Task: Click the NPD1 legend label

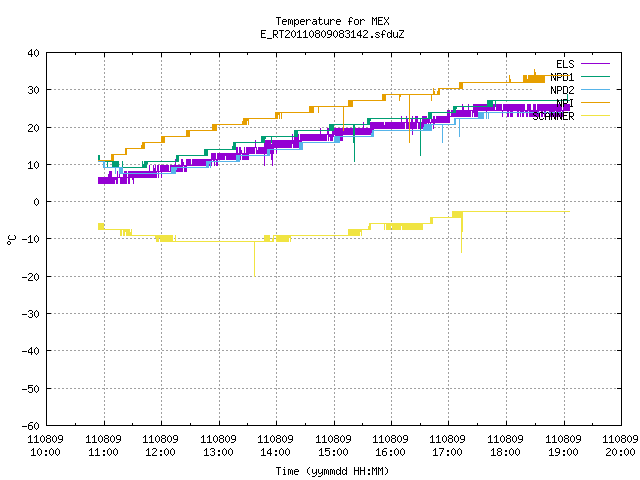Action: click(x=562, y=77)
